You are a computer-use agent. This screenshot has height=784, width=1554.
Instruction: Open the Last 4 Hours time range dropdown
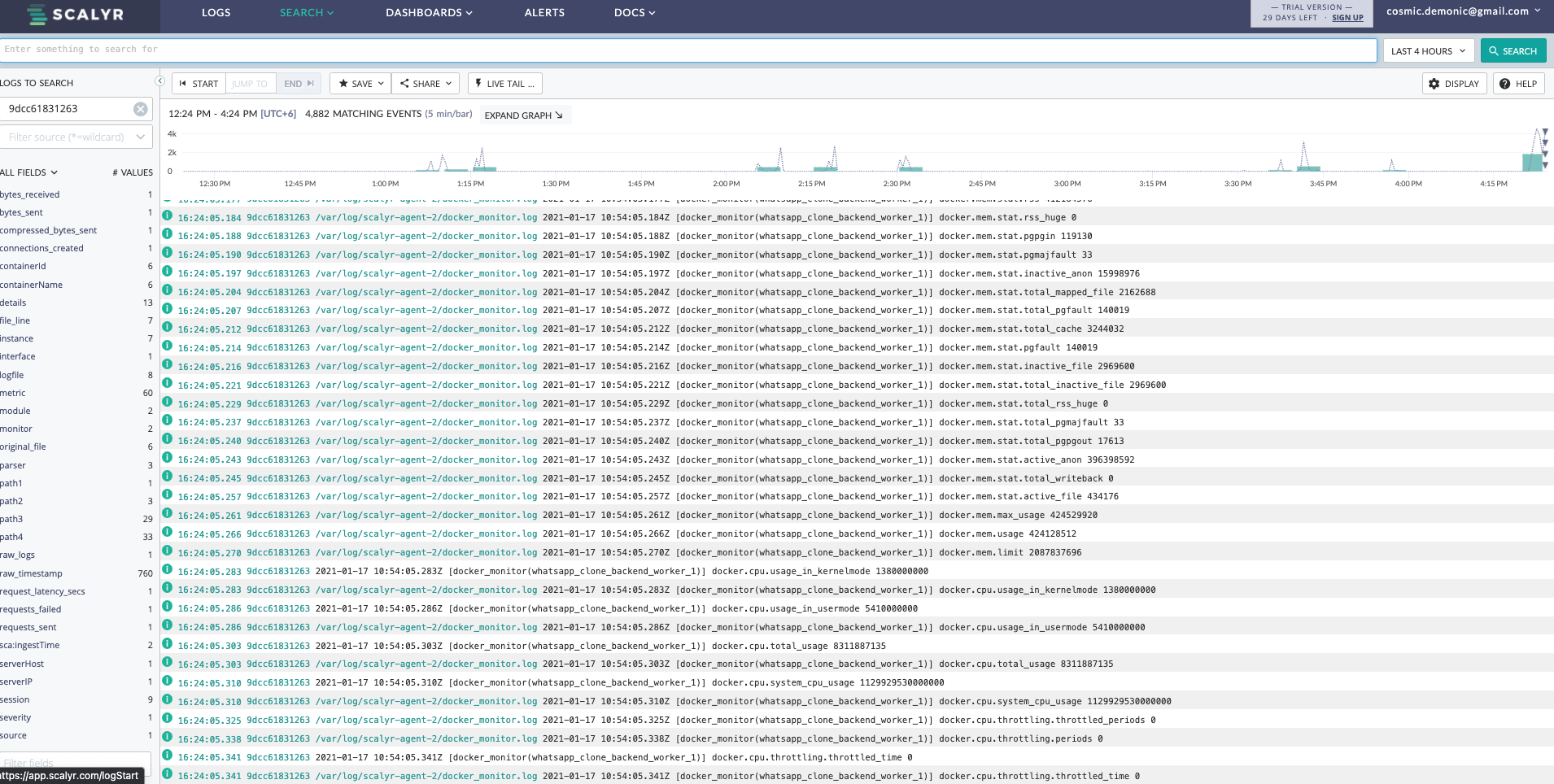1429,50
